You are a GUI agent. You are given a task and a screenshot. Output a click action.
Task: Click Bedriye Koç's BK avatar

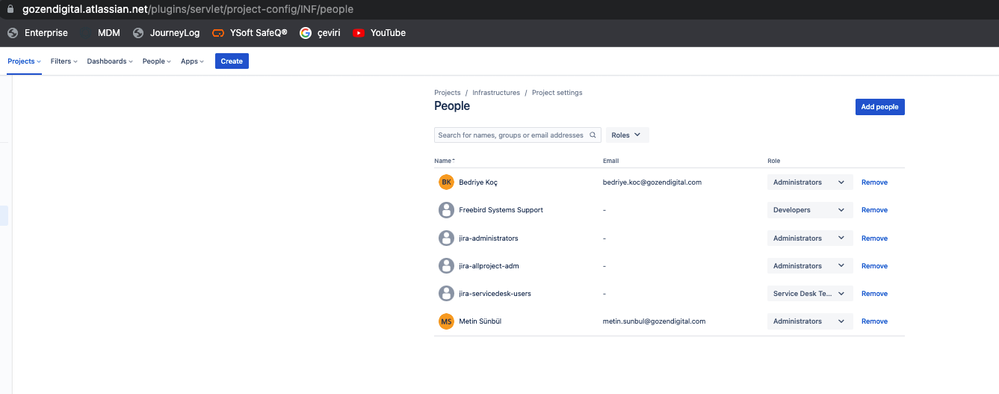[446, 182]
